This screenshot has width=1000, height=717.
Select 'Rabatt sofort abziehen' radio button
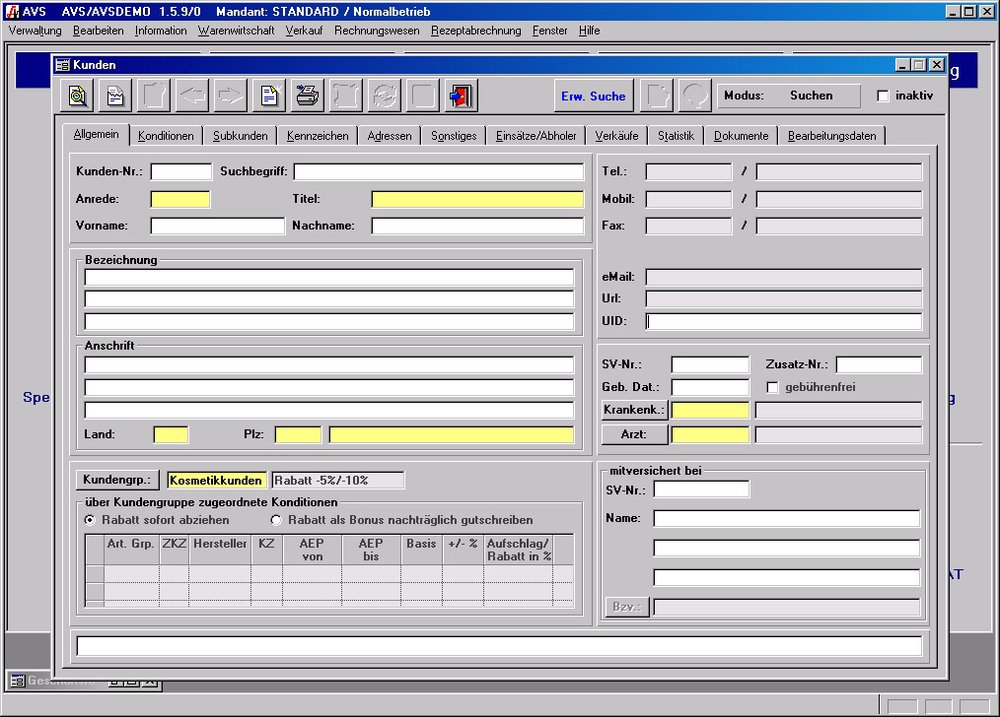[x=90, y=520]
